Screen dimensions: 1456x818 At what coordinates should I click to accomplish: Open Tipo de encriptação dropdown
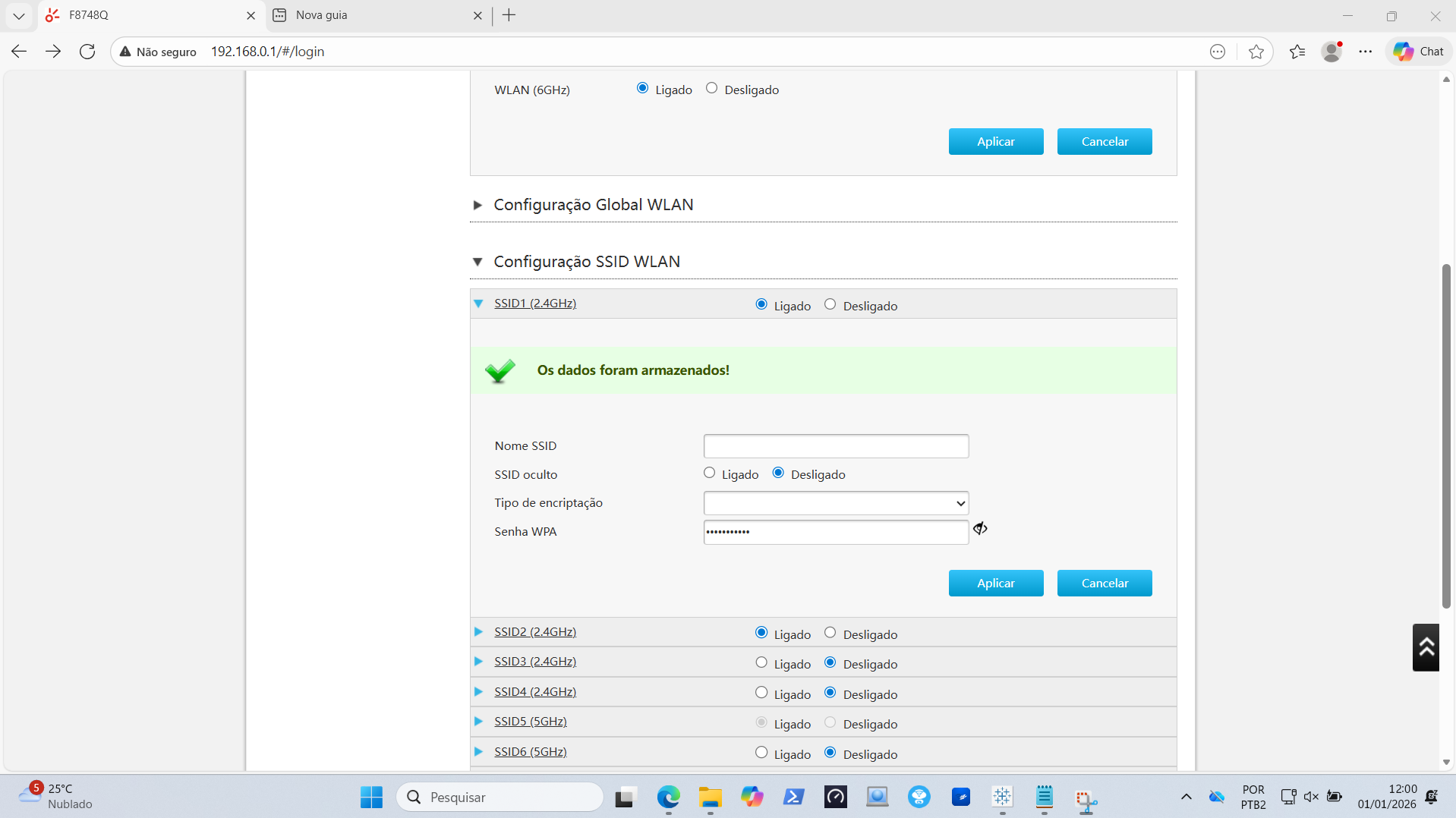tap(836, 503)
